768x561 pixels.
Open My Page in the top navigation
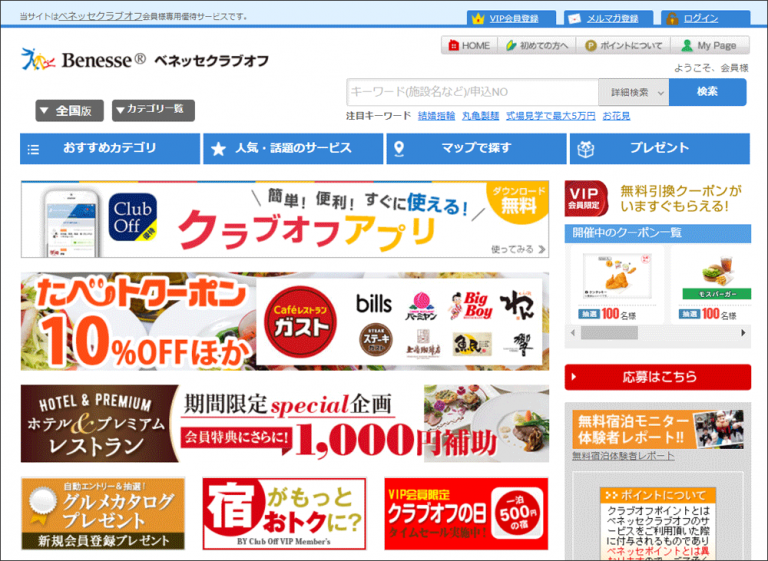coord(710,46)
